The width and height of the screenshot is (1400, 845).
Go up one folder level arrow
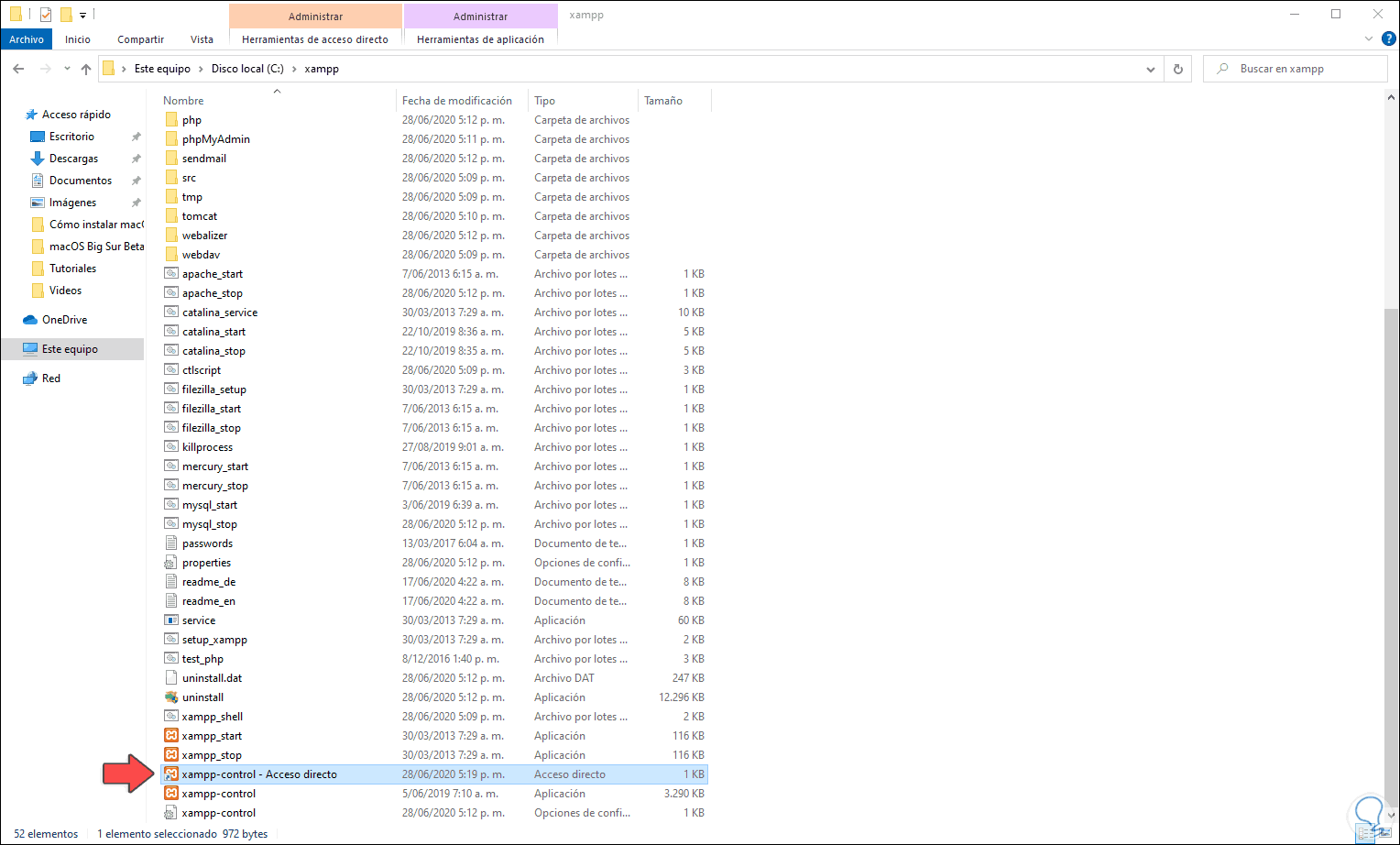click(x=86, y=69)
